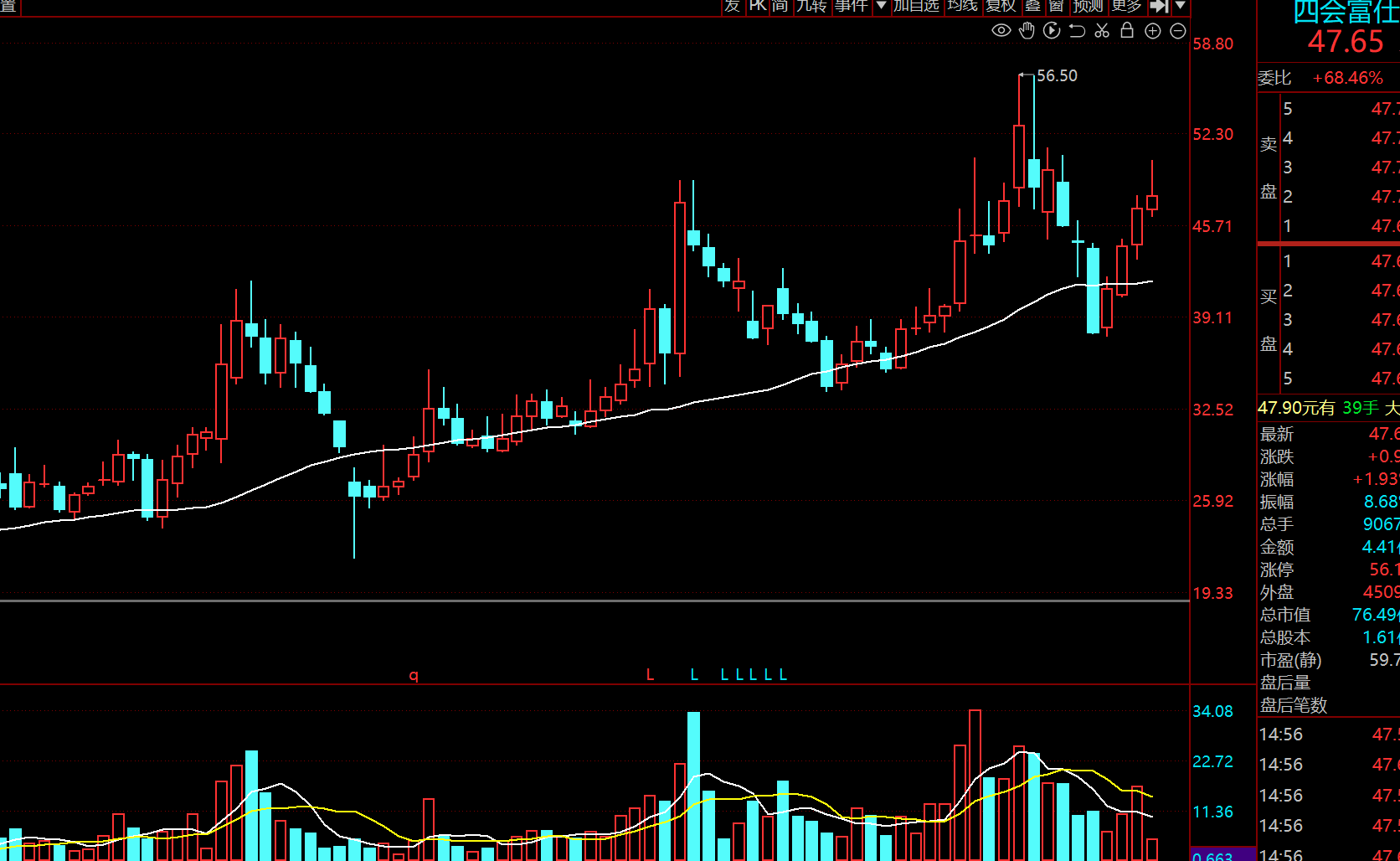The image size is (1400, 861).
Task: Click the 56.50 high price label
Action: click(x=1057, y=76)
